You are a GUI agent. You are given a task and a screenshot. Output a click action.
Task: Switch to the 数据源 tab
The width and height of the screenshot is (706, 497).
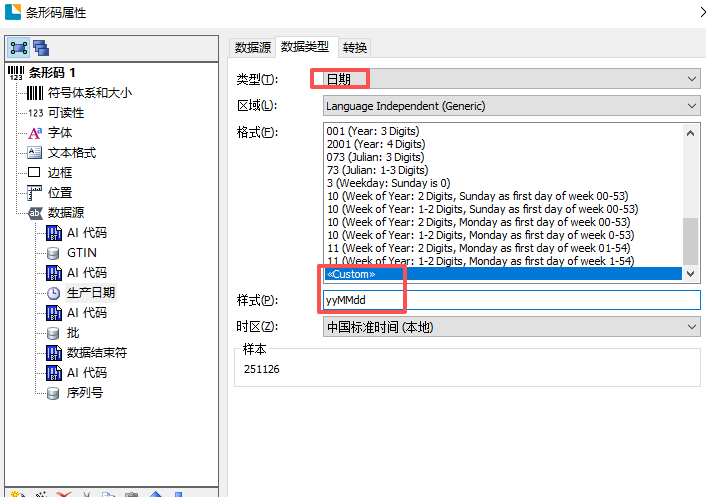(252, 47)
